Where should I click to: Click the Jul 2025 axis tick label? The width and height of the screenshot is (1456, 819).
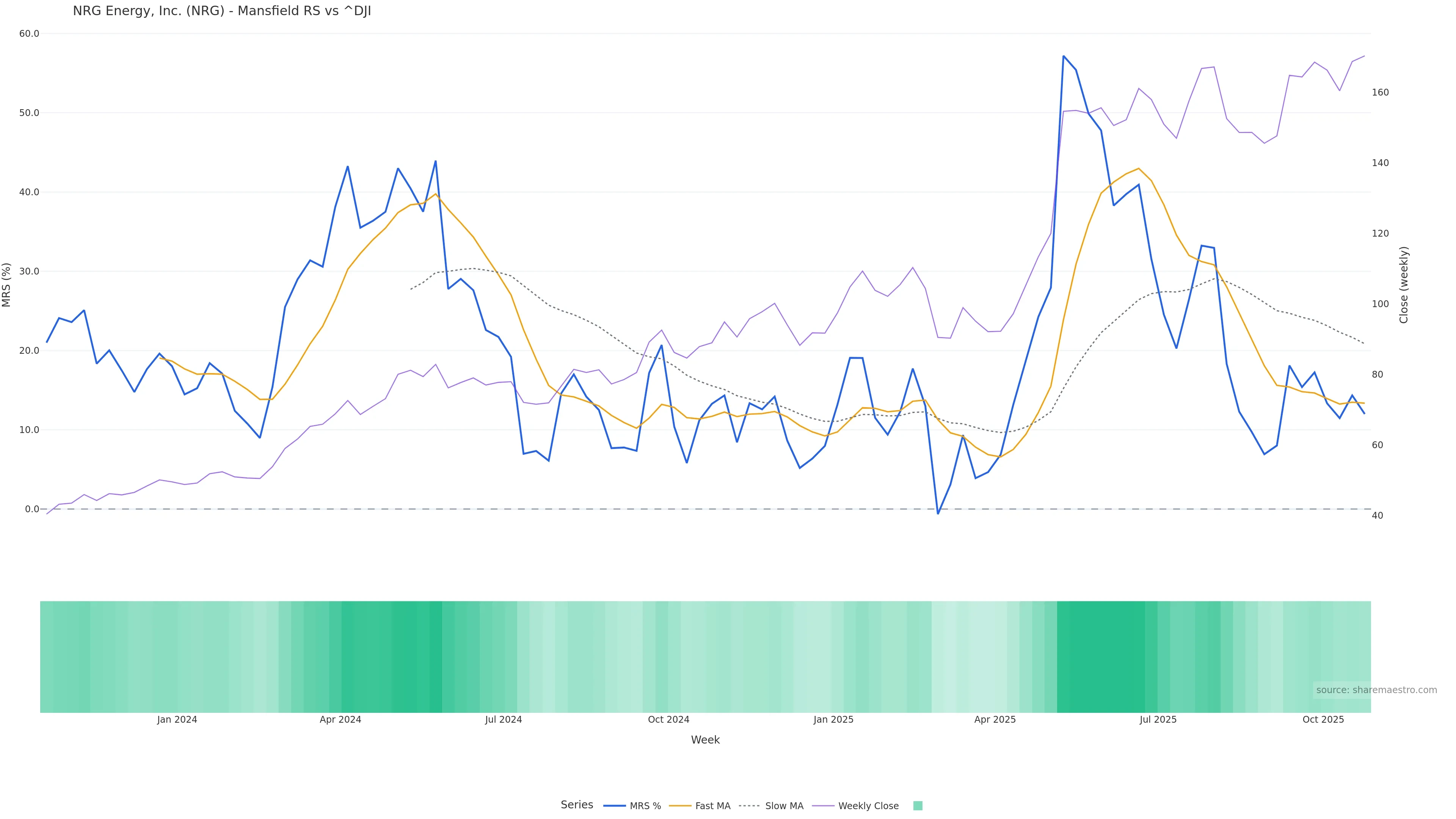(x=1158, y=720)
